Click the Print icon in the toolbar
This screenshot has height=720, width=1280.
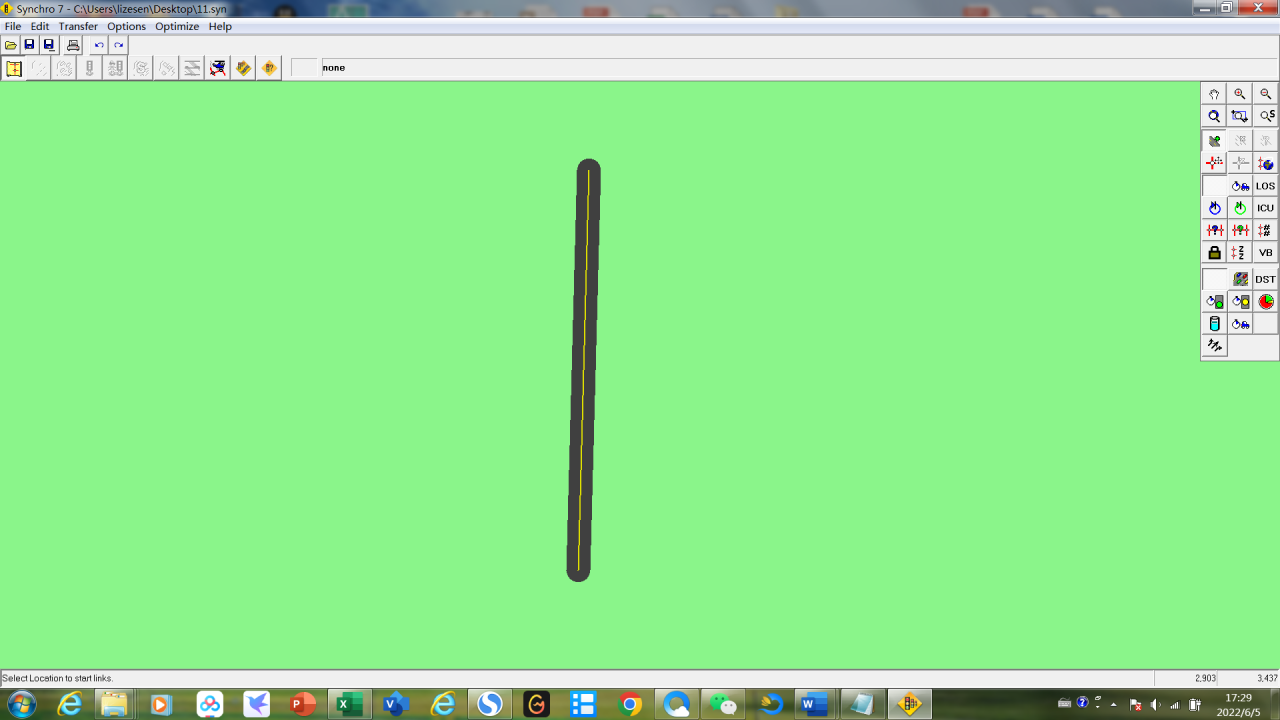[x=73, y=45]
